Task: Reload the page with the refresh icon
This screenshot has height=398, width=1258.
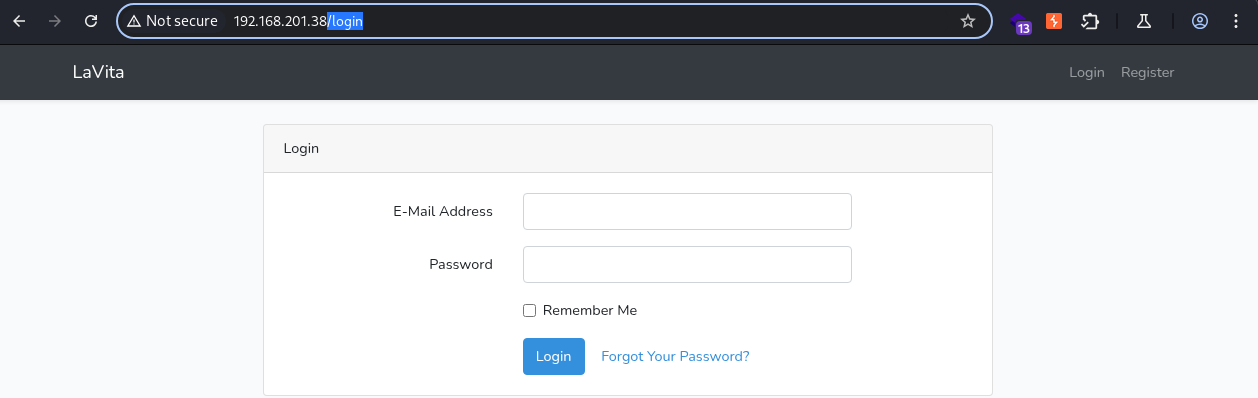Action: [91, 21]
